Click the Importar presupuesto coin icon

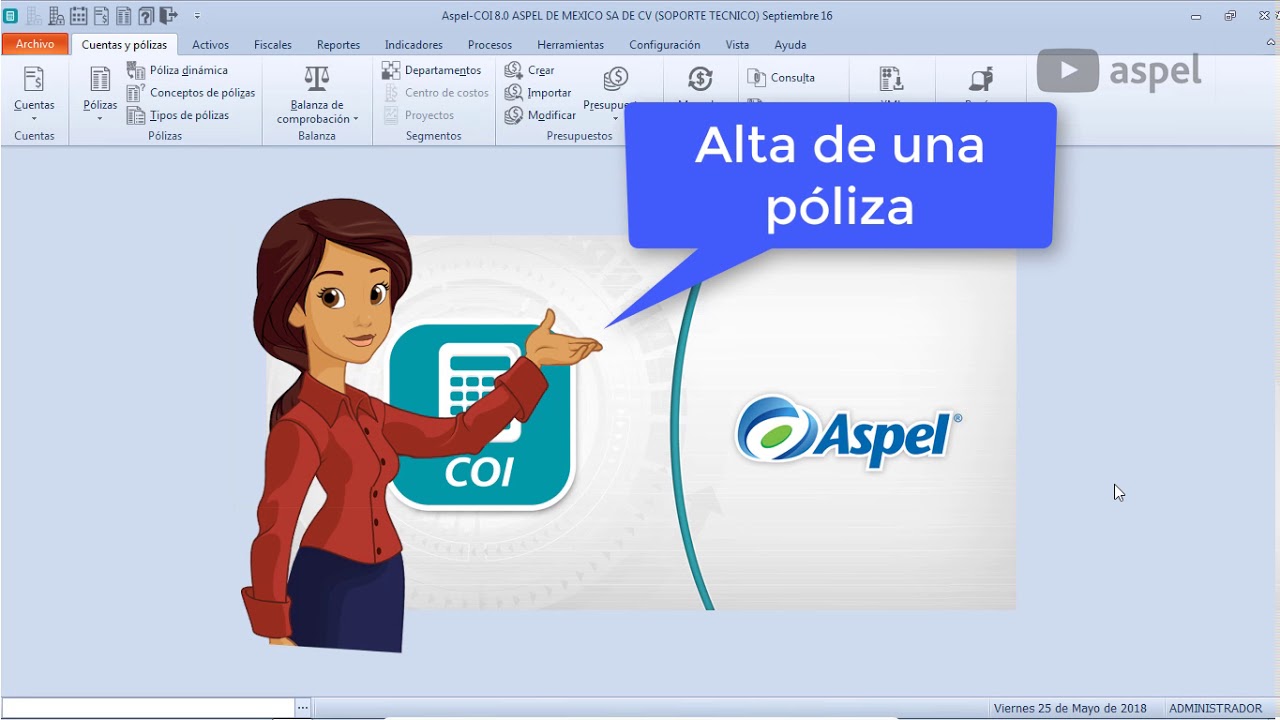point(514,93)
